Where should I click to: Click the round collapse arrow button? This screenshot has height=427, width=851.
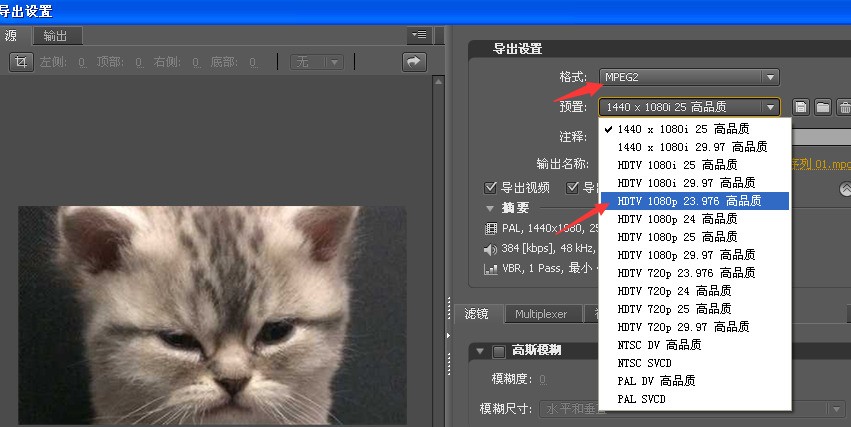pos(845,187)
